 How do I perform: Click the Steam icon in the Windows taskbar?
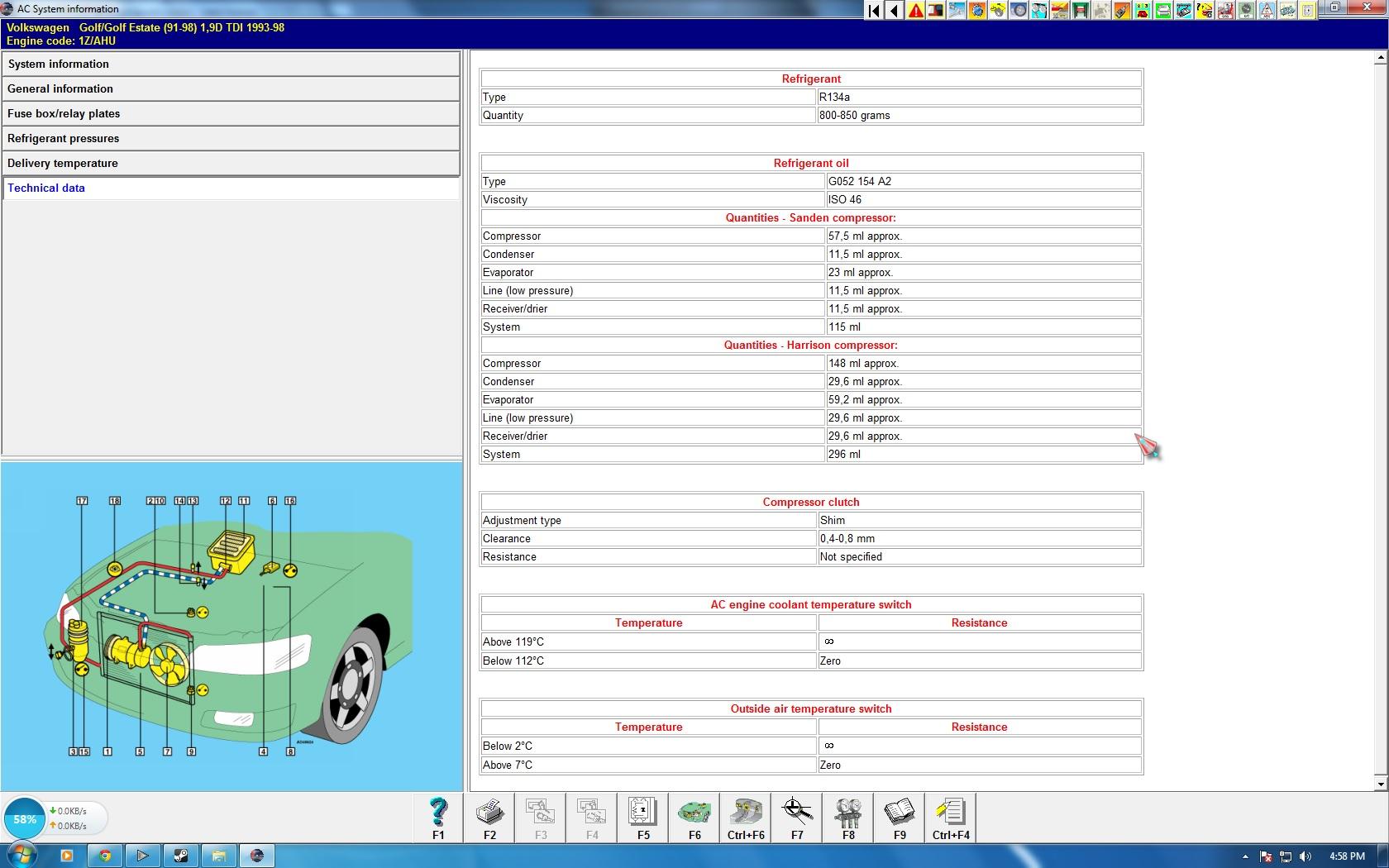[x=180, y=856]
